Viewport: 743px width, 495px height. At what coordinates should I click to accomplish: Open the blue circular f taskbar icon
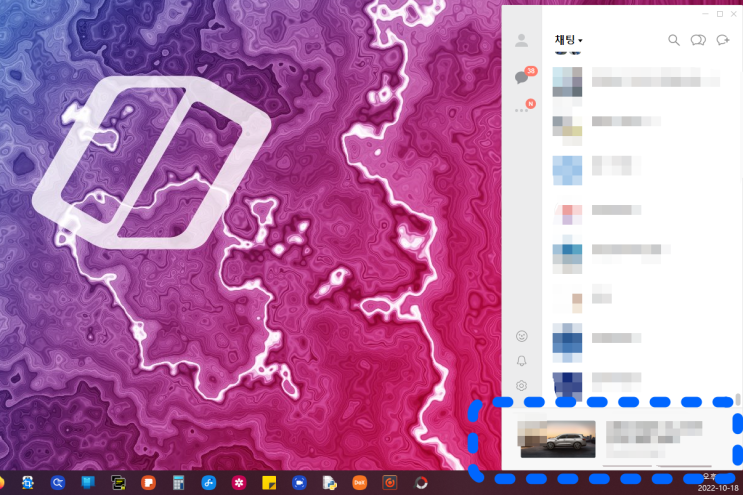[208, 483]
